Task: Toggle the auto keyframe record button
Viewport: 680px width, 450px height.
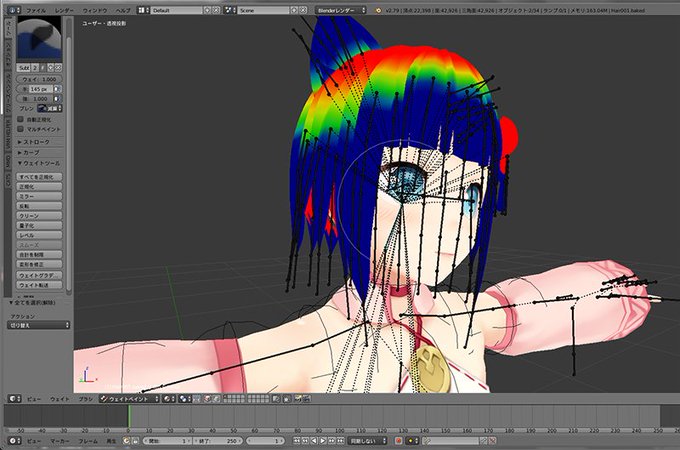Action: pyautogui.click(x=399, y=440)
